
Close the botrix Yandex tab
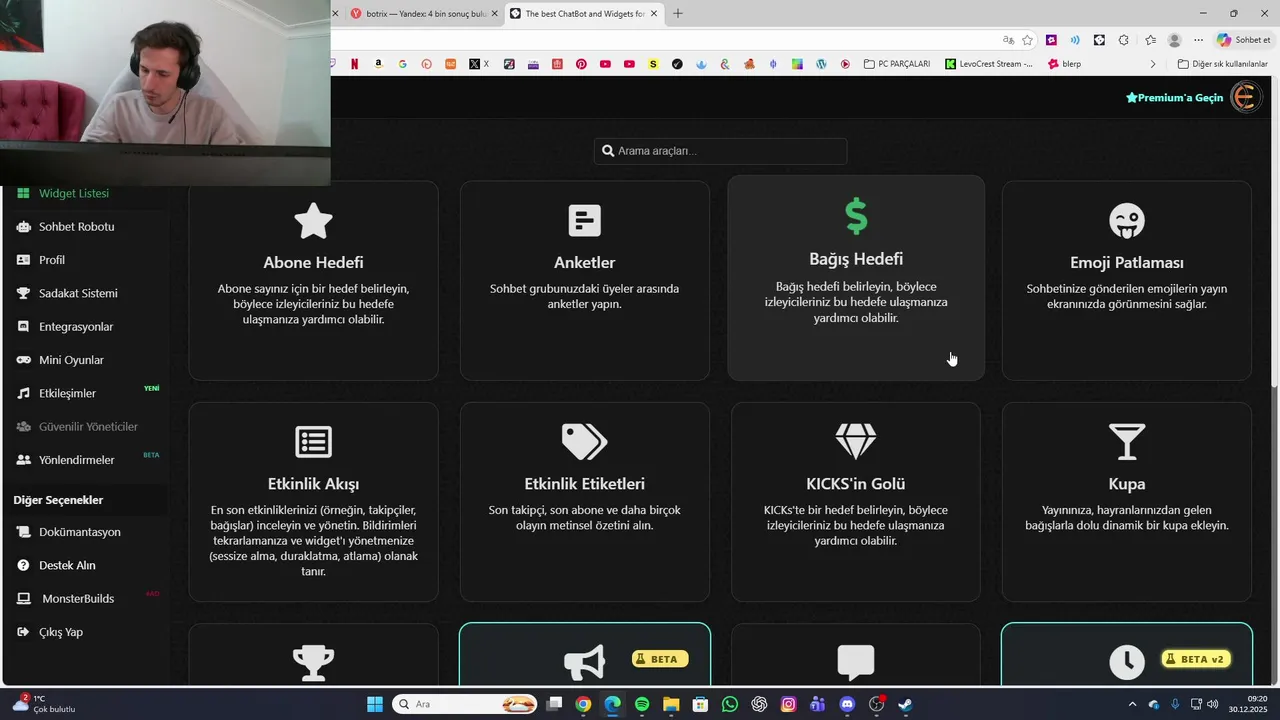point(494,14)
